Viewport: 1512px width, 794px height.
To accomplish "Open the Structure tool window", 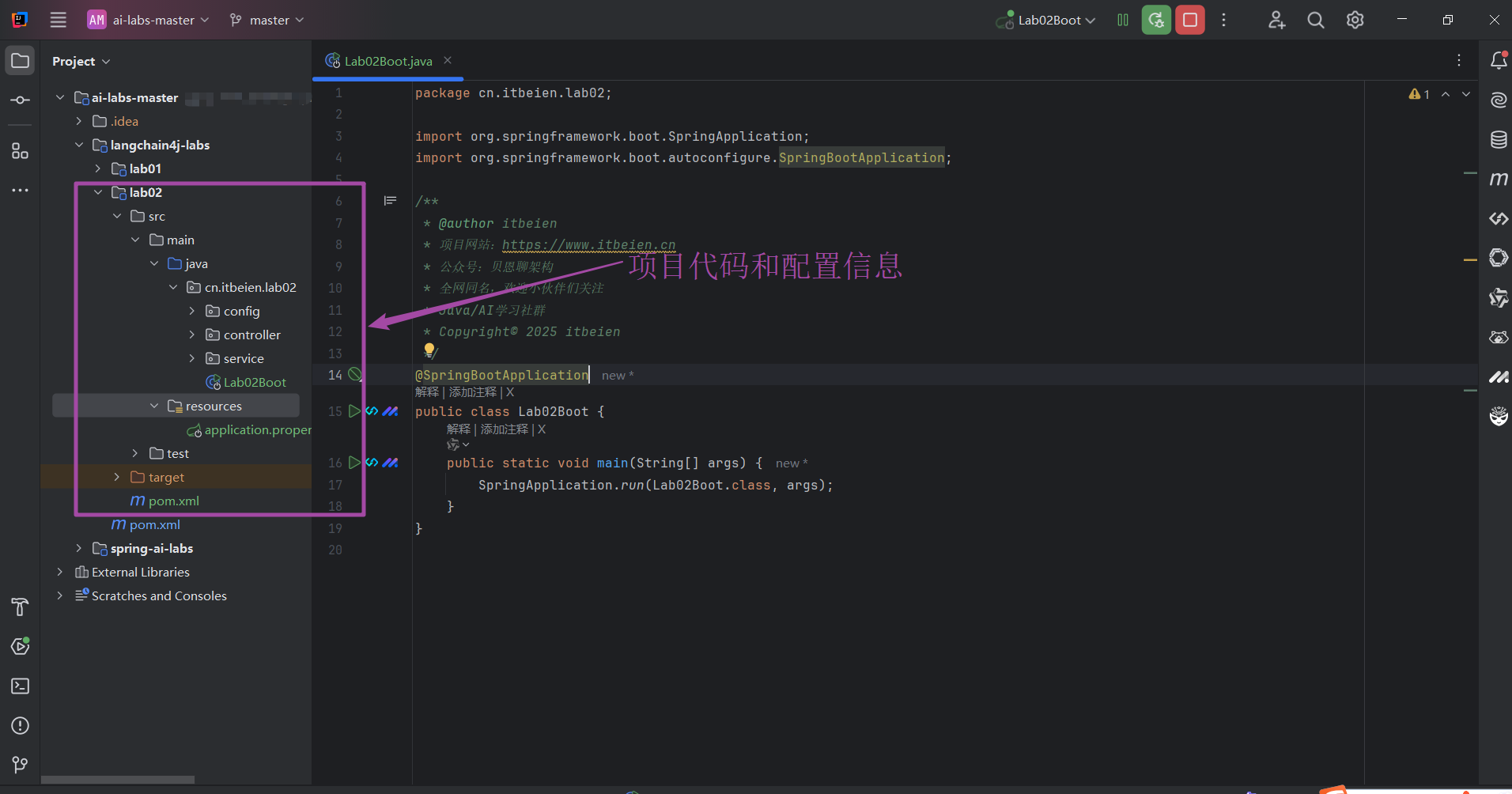I will pos(21,151).
